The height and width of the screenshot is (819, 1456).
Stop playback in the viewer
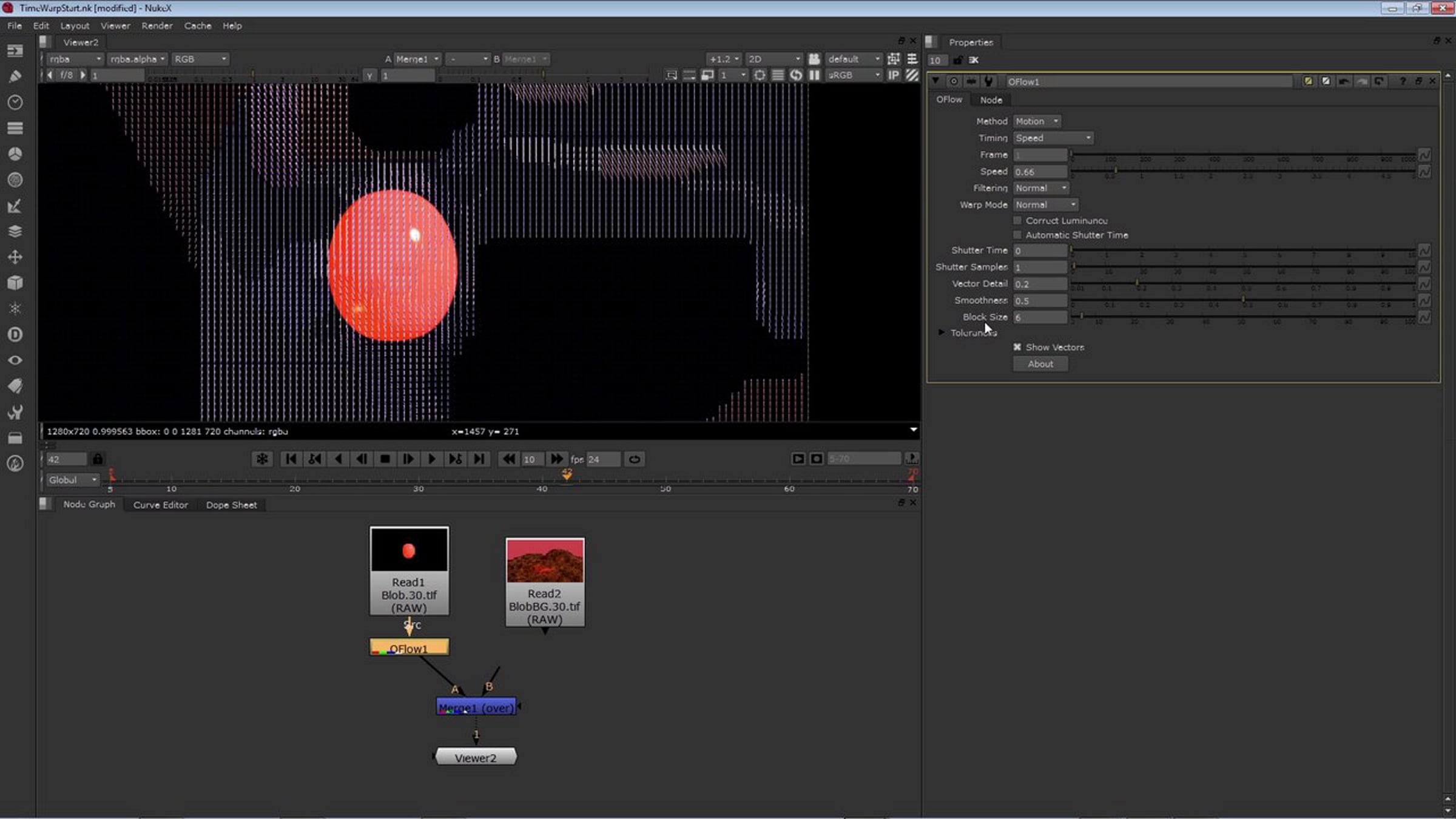pyautogui.click(x=385, y=459)
